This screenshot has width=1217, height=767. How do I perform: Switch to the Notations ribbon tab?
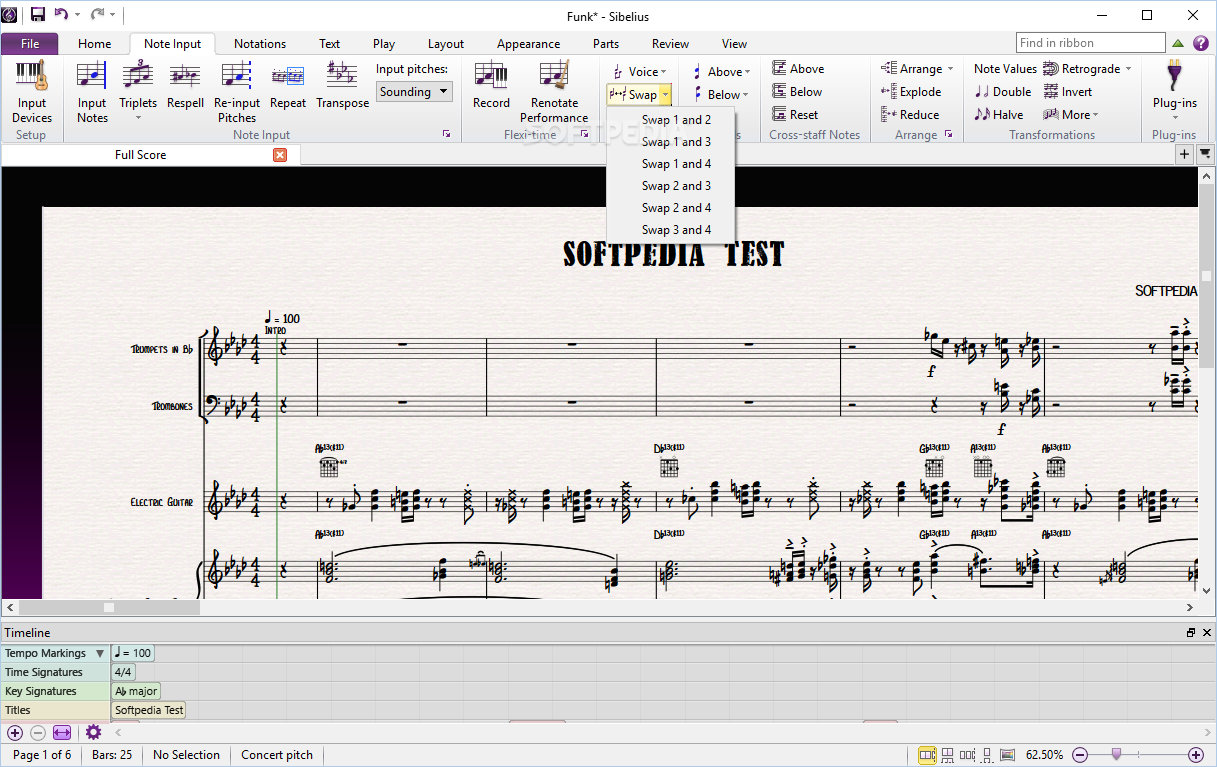[260, 44]
